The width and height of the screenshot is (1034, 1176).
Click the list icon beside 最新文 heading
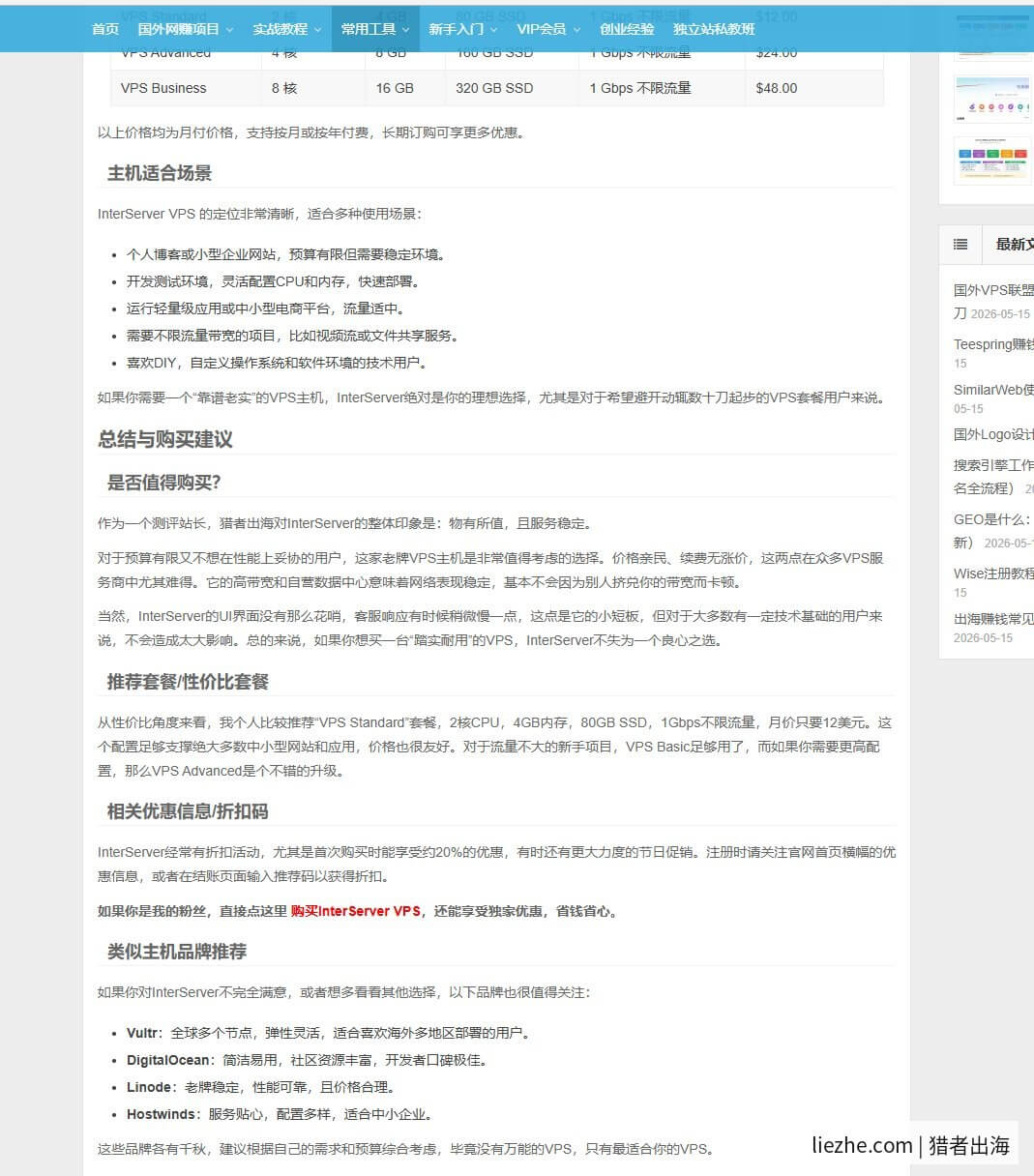960,245
